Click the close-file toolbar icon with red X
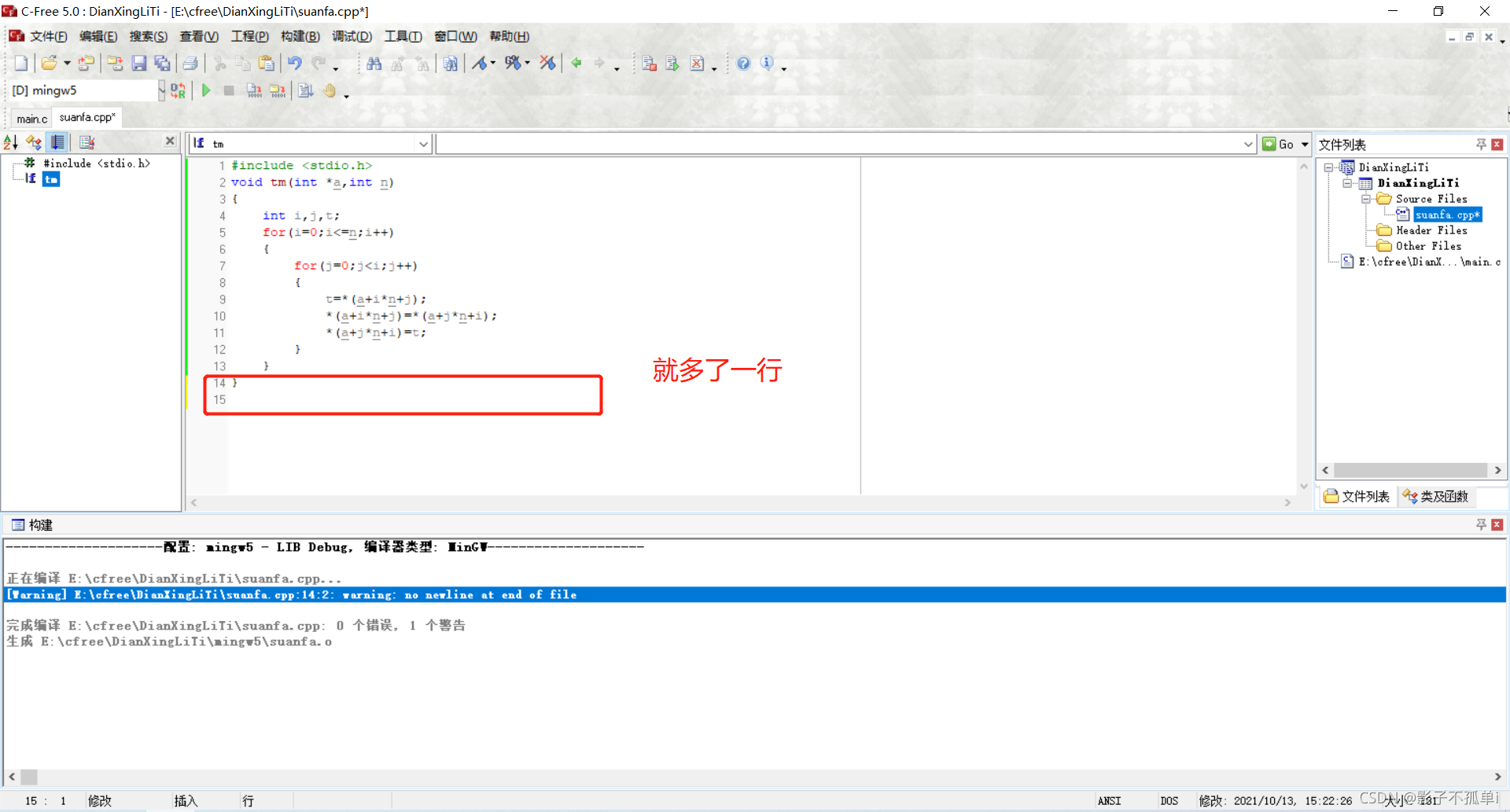This screenshot has width=1510, height=812. tap(698, 64)
